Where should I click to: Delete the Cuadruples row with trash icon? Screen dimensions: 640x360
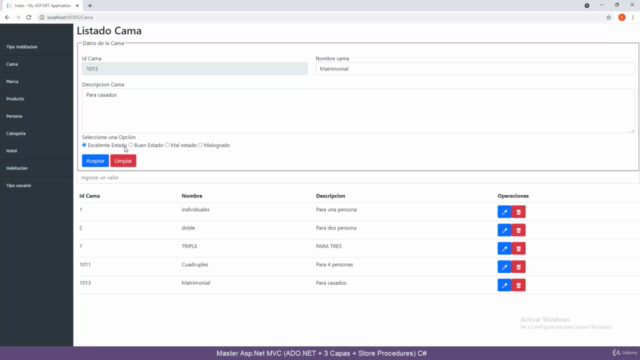pyautogui.click(x=519, y=267)
